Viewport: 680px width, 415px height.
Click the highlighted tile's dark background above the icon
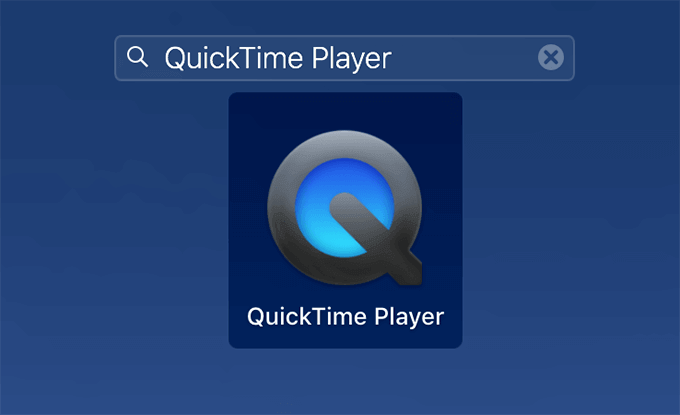345,111
